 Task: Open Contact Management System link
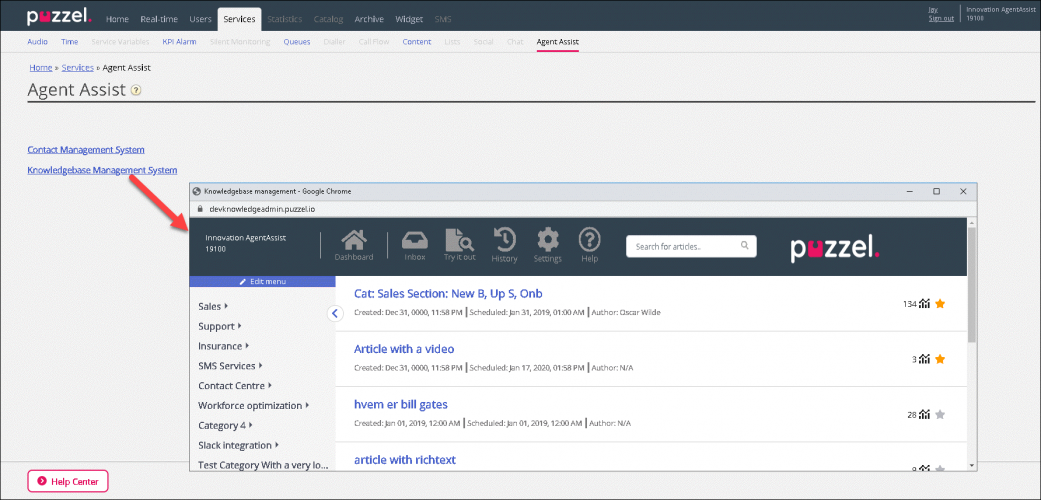click(x=86, y=150)
